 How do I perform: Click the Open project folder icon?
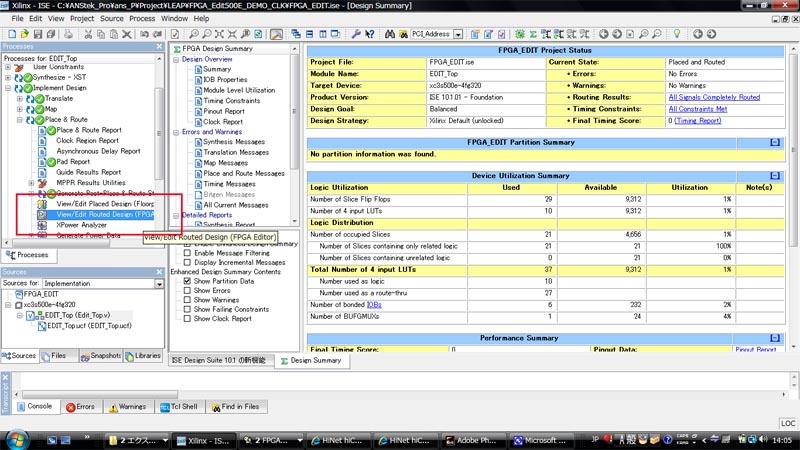tap(24, 34)
